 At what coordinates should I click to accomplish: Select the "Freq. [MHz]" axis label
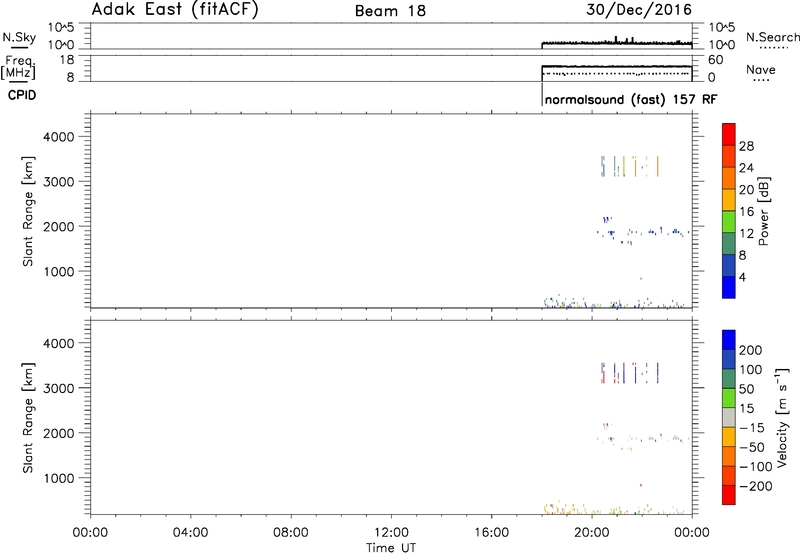pos(19,67)
